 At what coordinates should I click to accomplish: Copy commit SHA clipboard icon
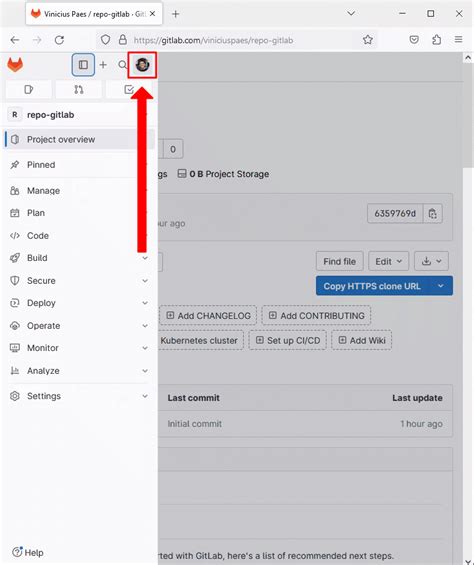click(x=433, y=214)
